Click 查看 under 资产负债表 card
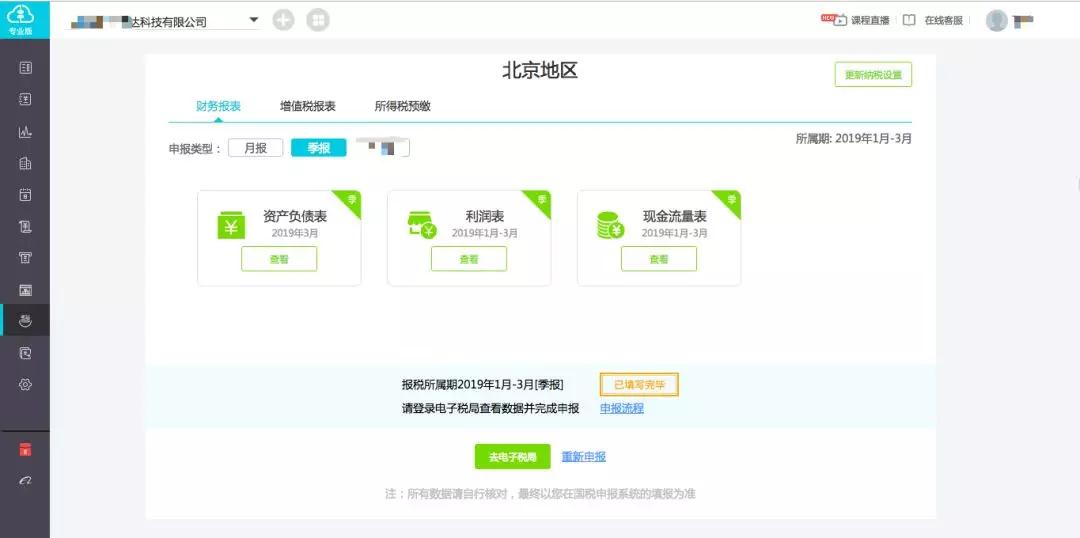The width and height of the screenshot is (1080, 538). 279,259
